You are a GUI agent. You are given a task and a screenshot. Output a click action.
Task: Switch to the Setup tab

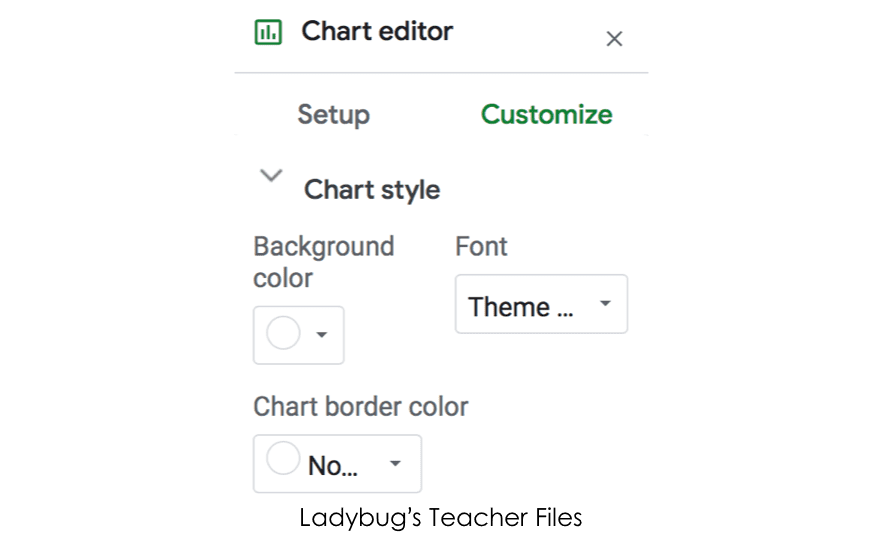click(333, 115)
